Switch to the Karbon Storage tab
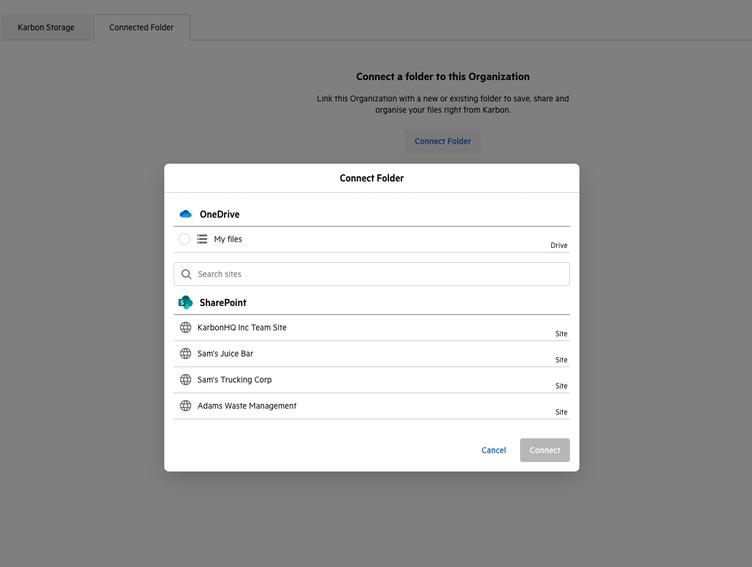 tap(46, 28)
